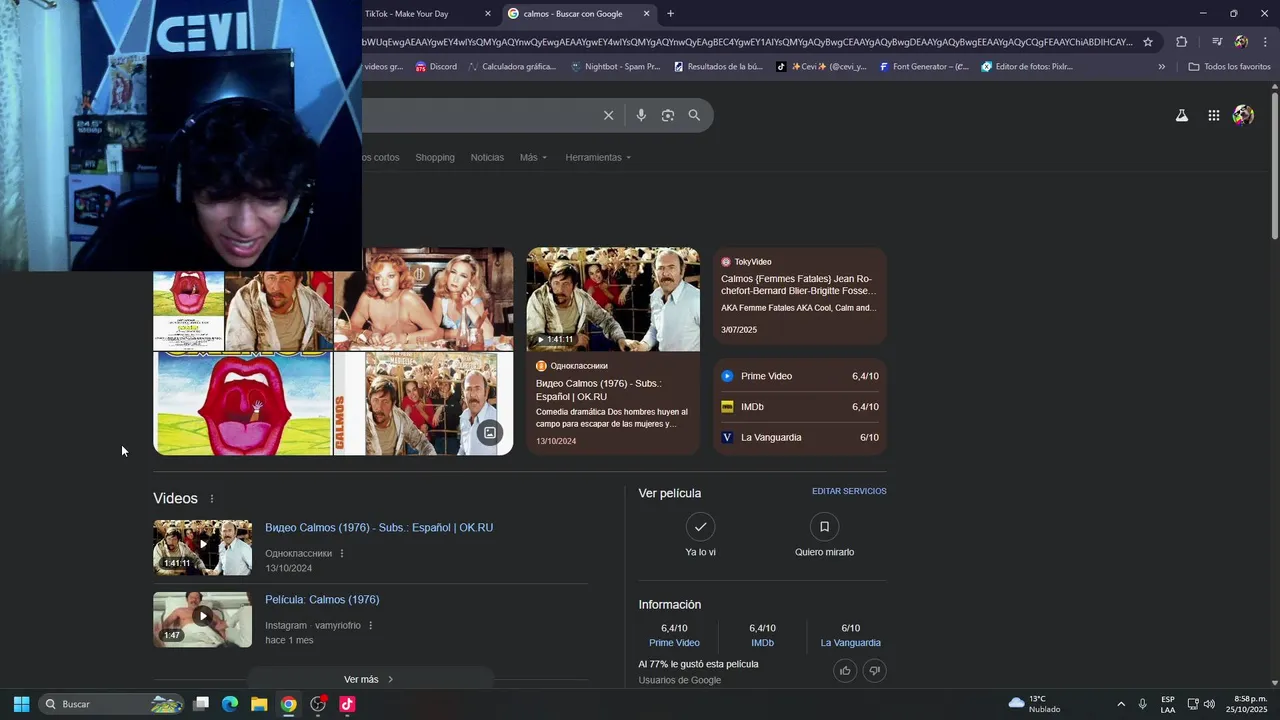Click EDITAR SERVICIOS link

[849, 491]
